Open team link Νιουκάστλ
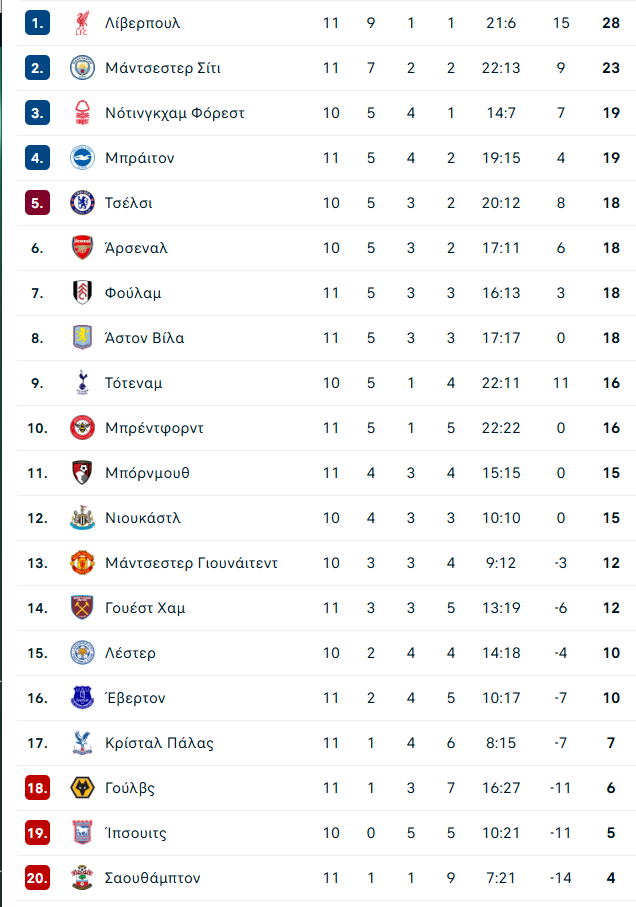 (x=143, y=518)
